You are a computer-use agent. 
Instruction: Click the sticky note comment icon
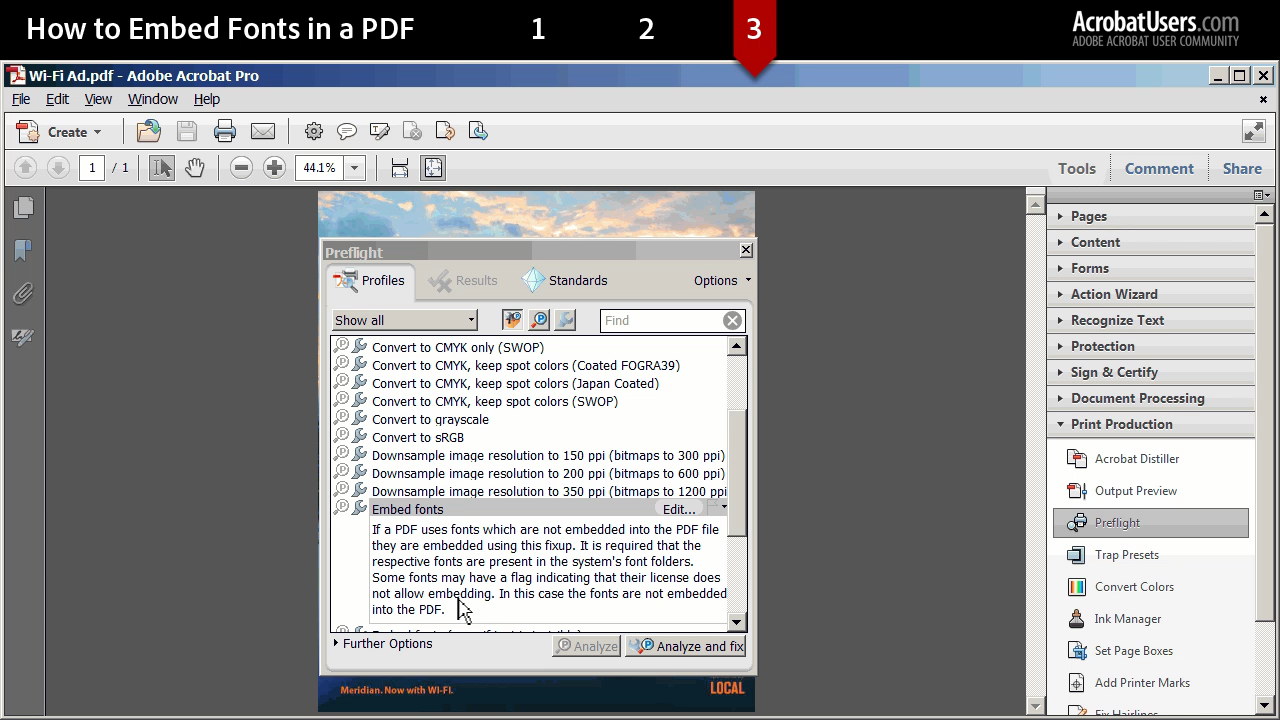(x=347, y=131)
